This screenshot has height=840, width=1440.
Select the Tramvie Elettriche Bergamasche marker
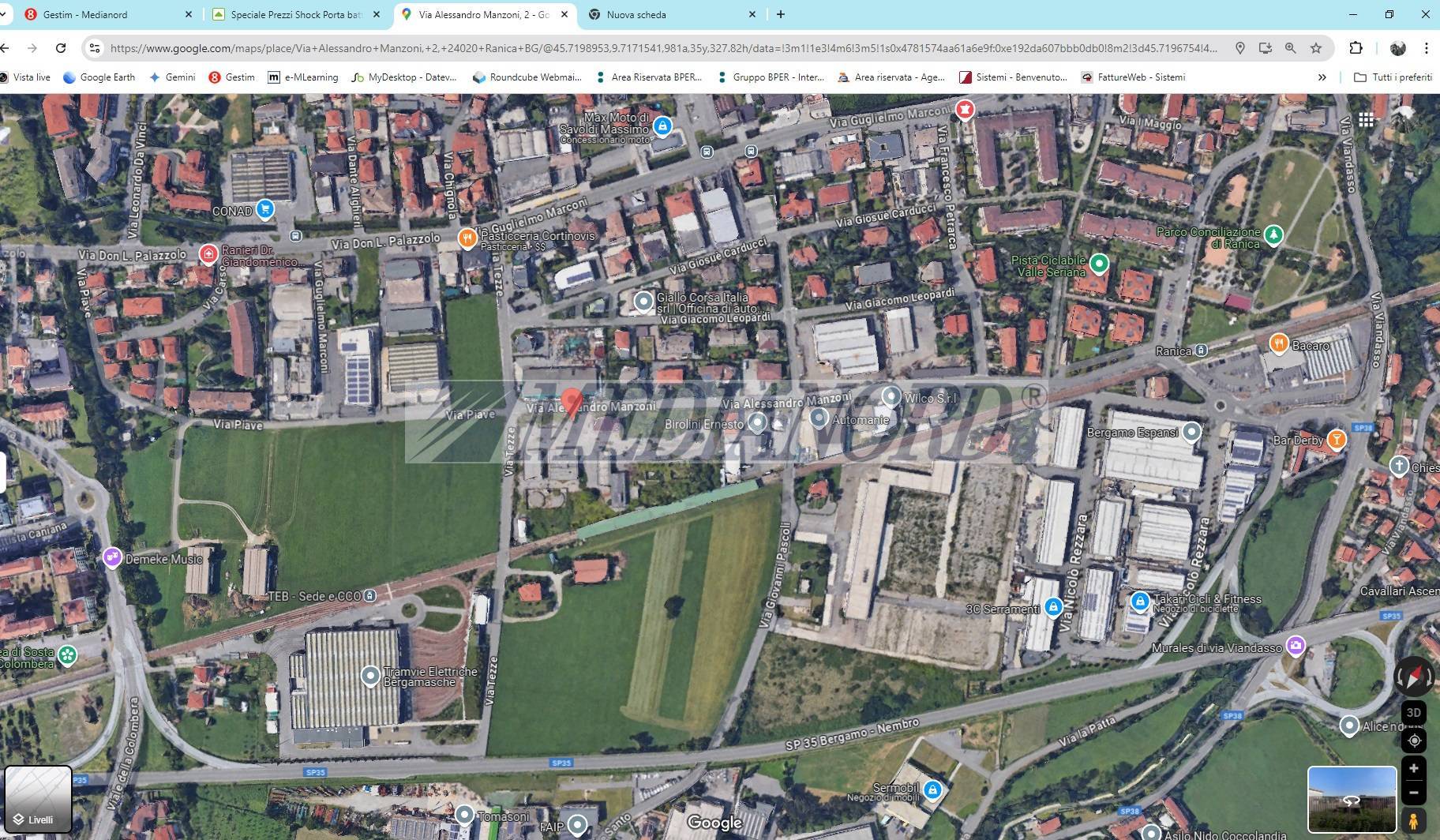pyautogui.click(x=370, y=676)
